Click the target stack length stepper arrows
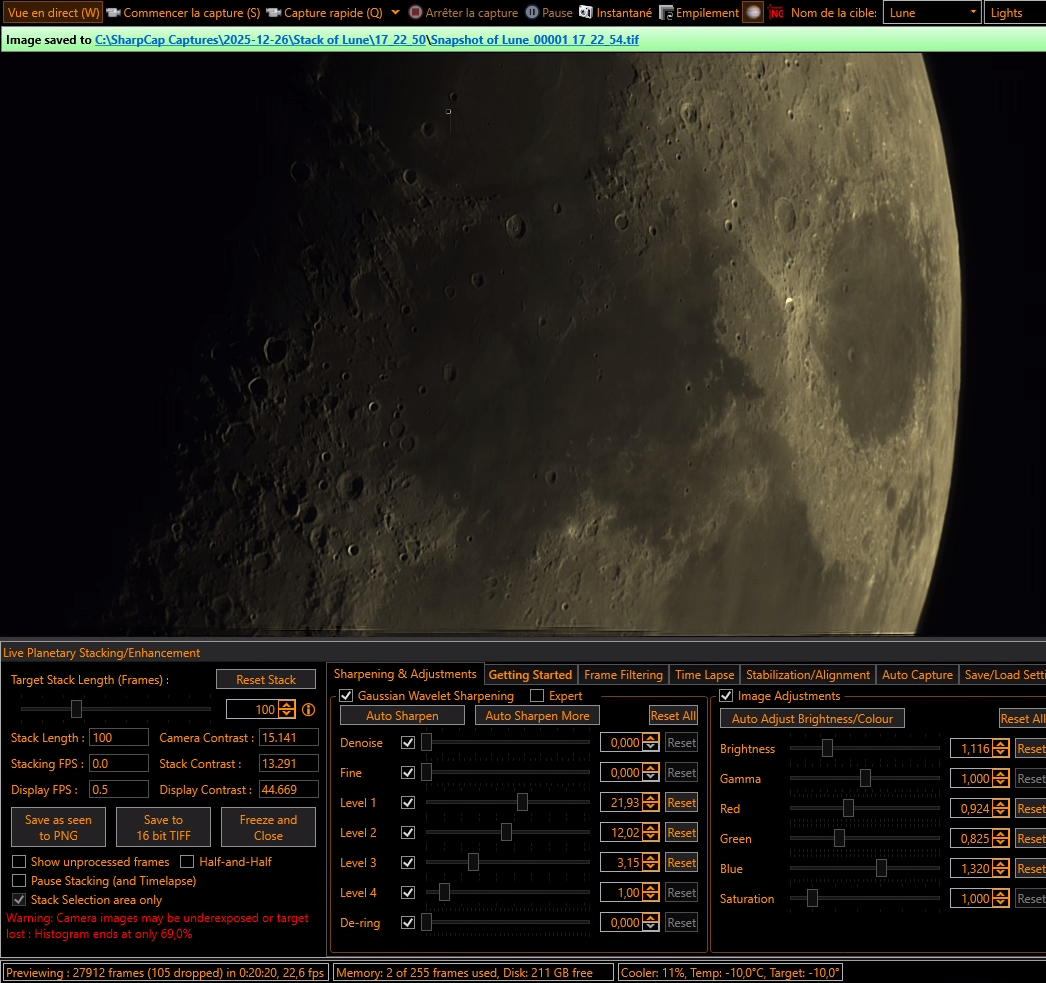Image resolution: width=1046 pixels, height=983 pixels. click(287, 709)
